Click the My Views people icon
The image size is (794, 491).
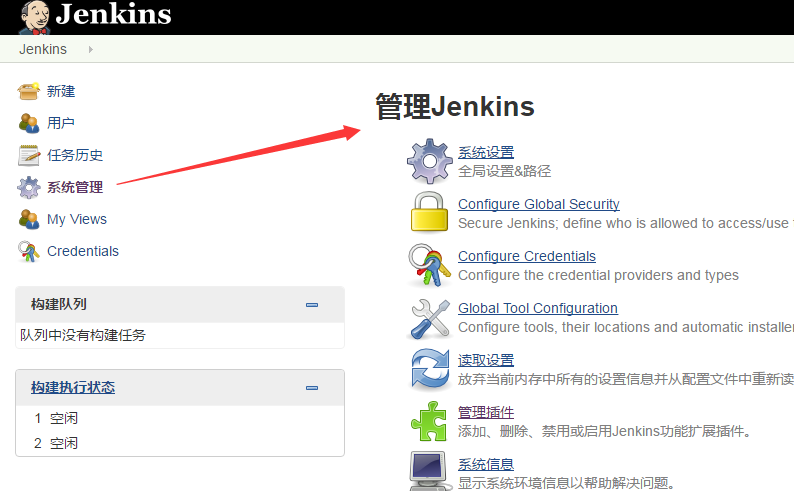(x=28, y=219)
